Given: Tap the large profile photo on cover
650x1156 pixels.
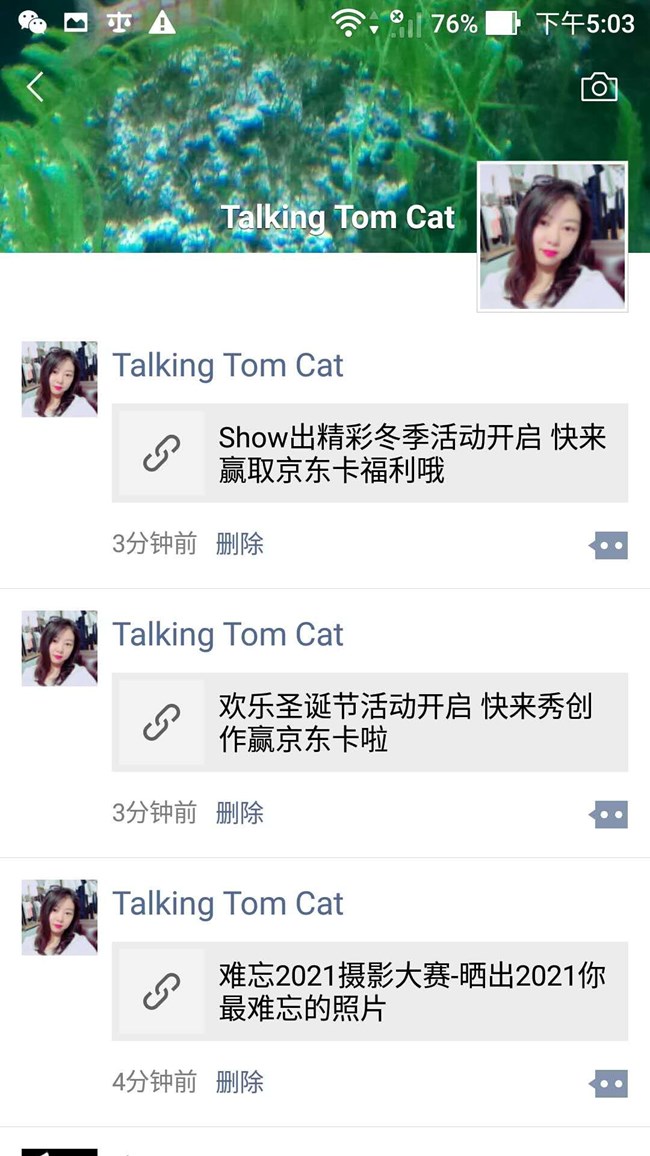Looking at the screenshot, I should point(553,237).
